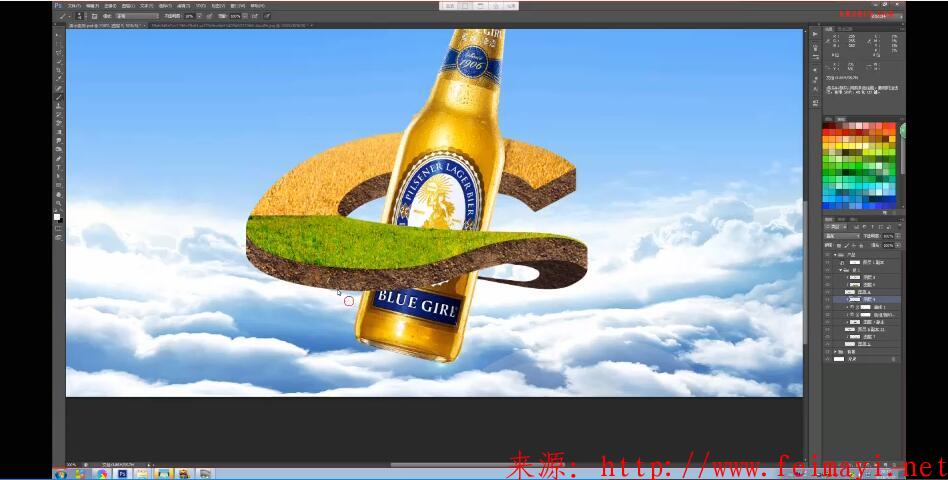Select the Zoom magnifier tool
This screenshot has height=480, width=948.
[58, 203]
